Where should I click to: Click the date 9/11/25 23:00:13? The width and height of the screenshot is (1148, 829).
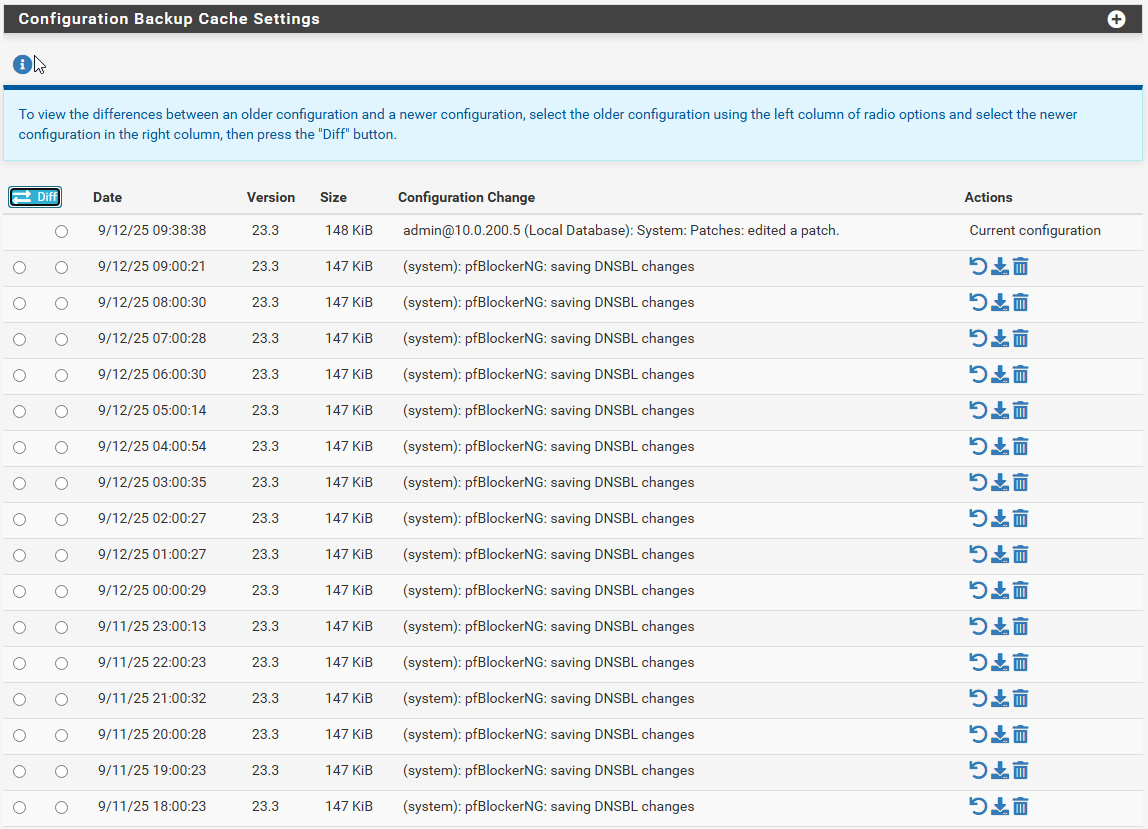coord(152,626)
